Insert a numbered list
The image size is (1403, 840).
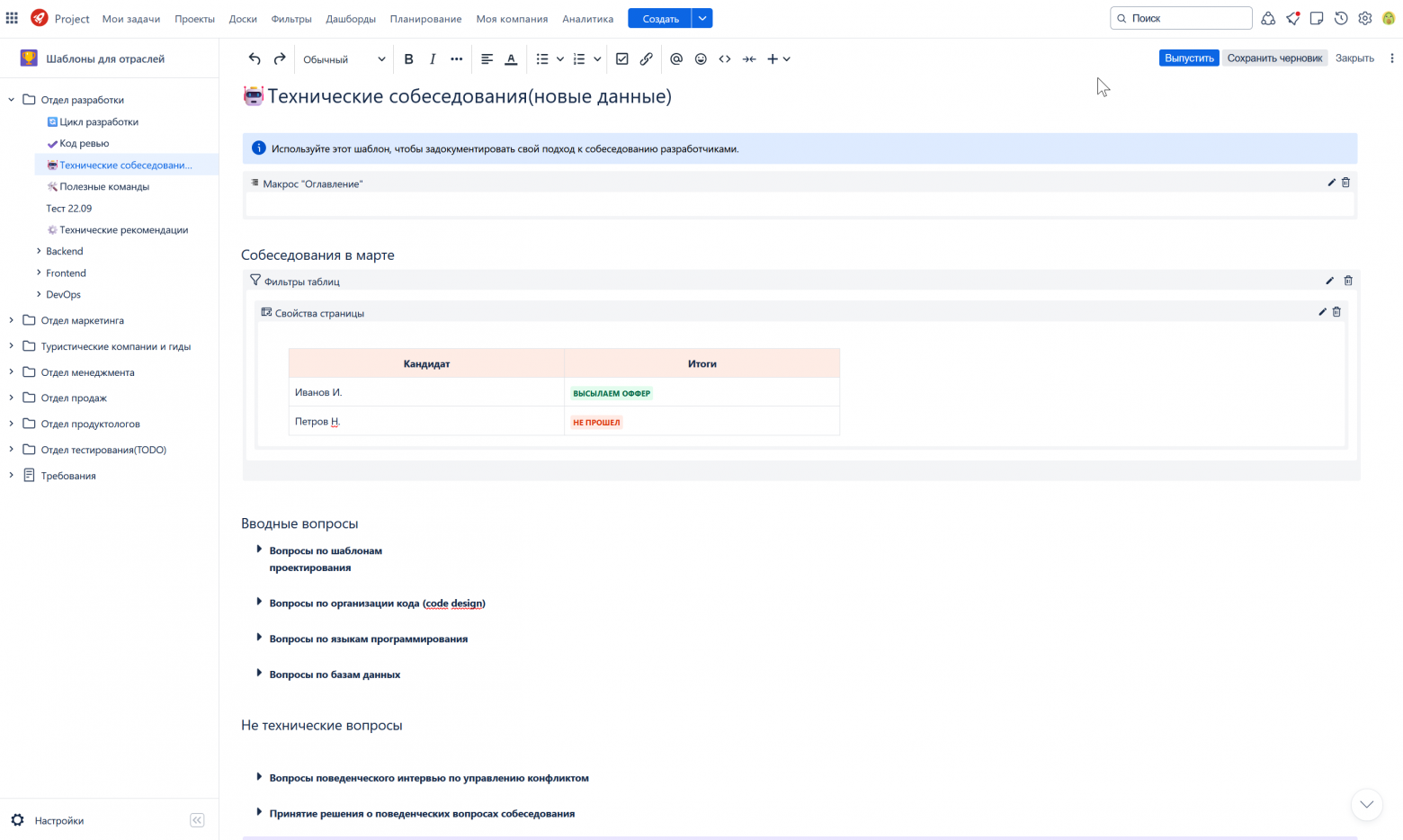(x=579, y=58)
